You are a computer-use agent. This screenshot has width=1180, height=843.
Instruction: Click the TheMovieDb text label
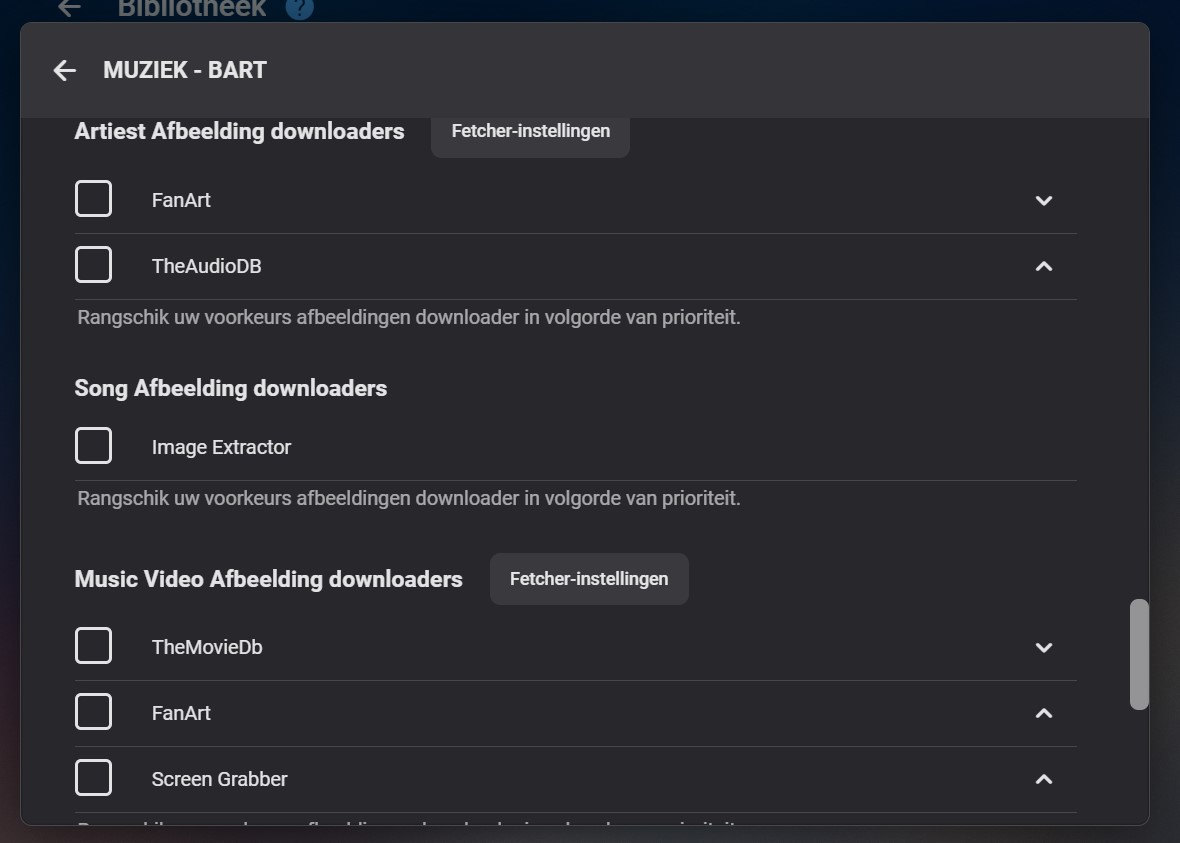pos(207,647)
